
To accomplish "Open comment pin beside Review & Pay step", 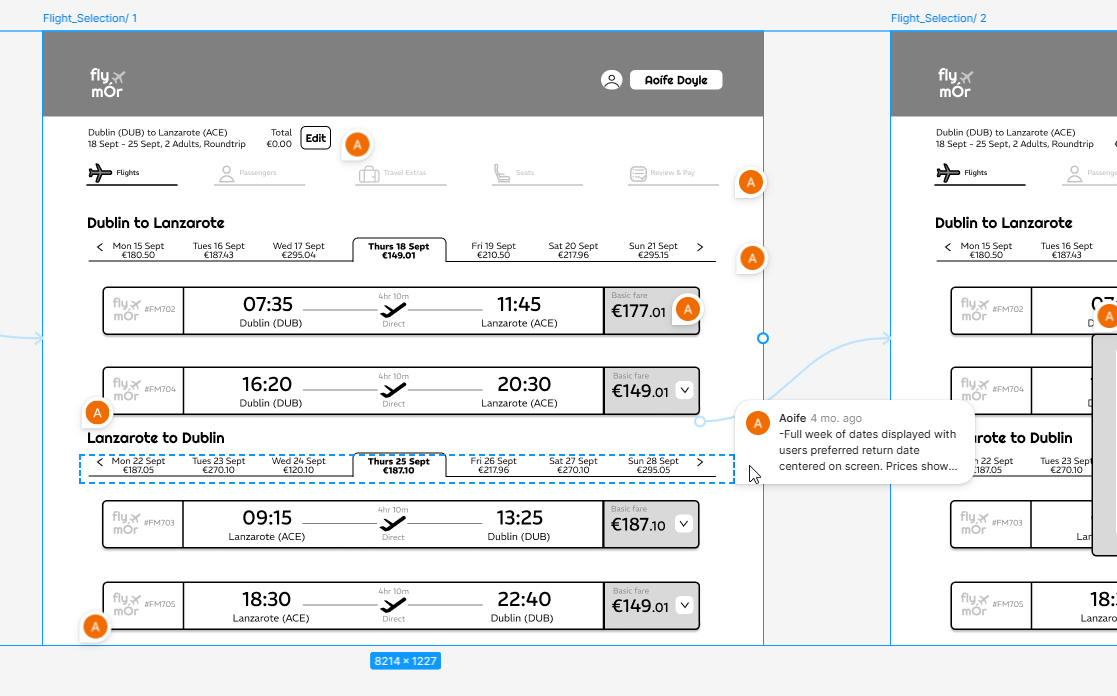I will (751, 182).
